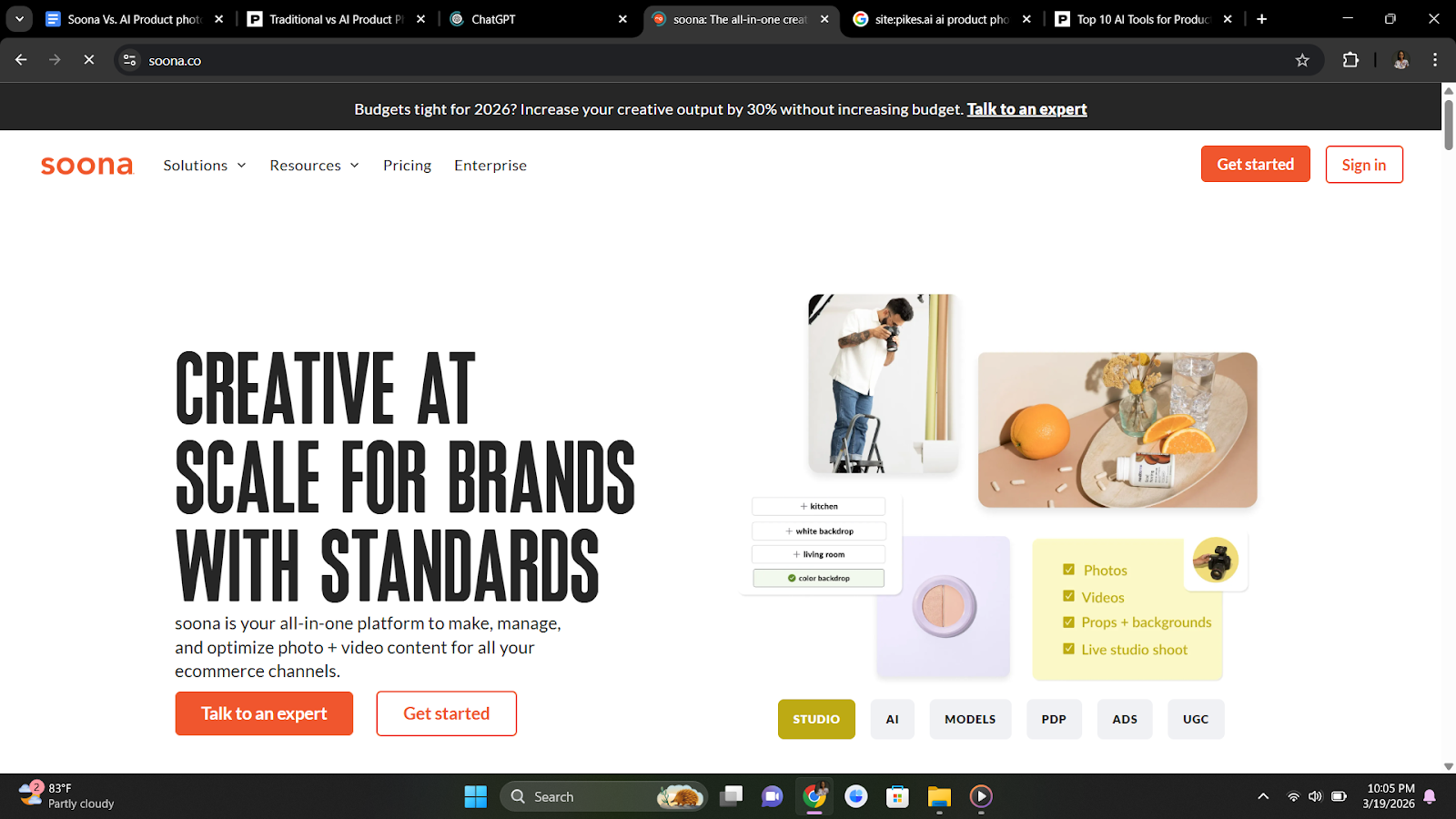
Task: Open Wi-Fi network settings in system tray
Action: 1293,796
